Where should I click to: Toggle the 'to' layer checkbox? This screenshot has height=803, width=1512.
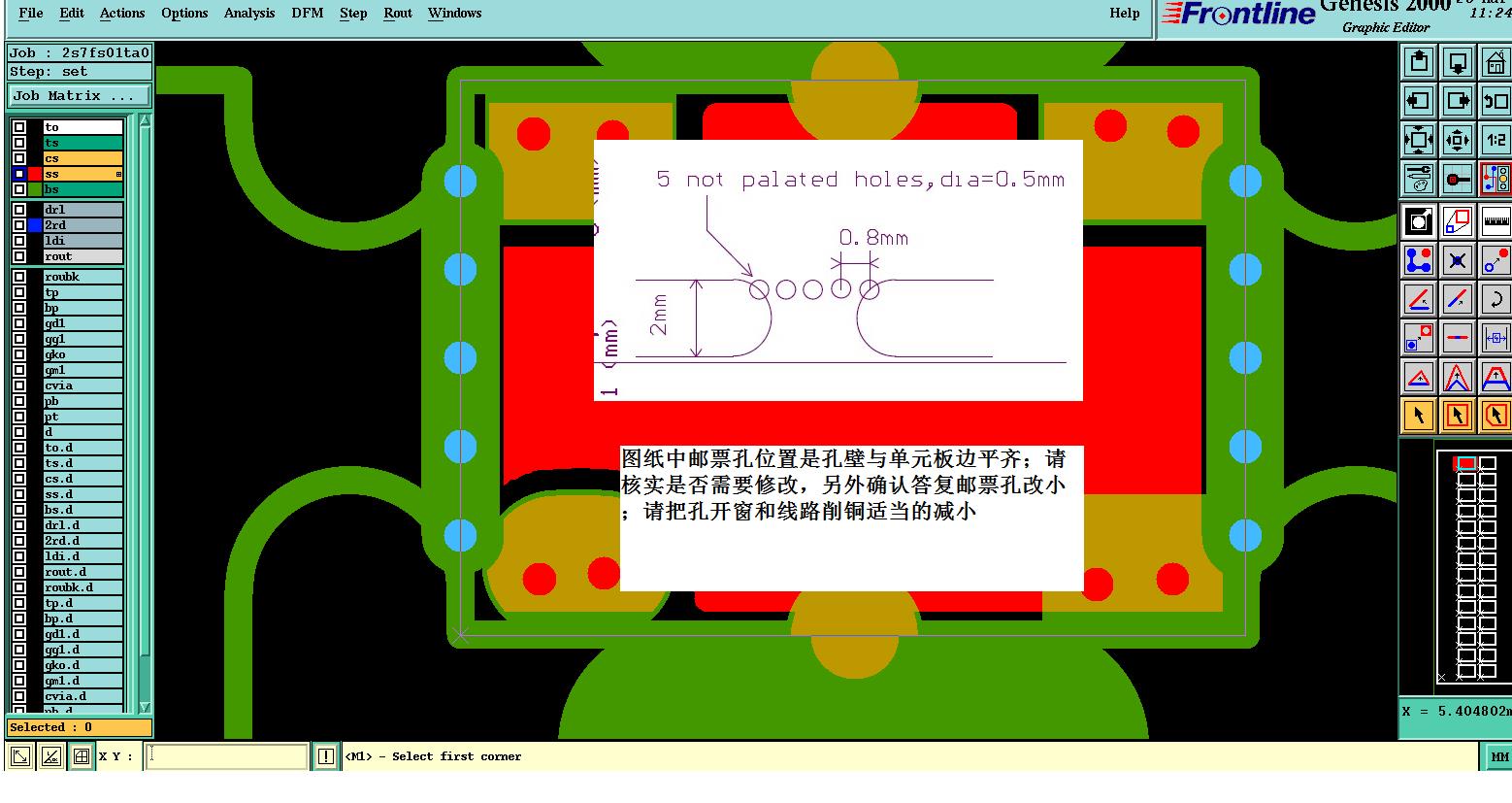[19, 127]
